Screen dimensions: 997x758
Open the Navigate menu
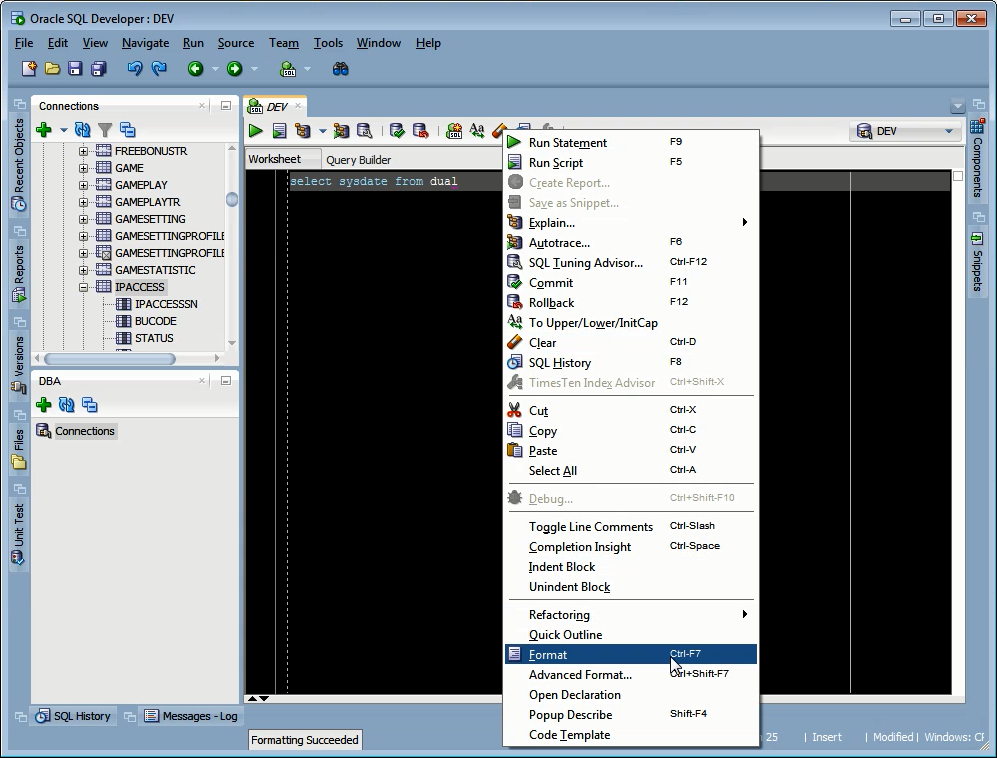click(145, 43)
